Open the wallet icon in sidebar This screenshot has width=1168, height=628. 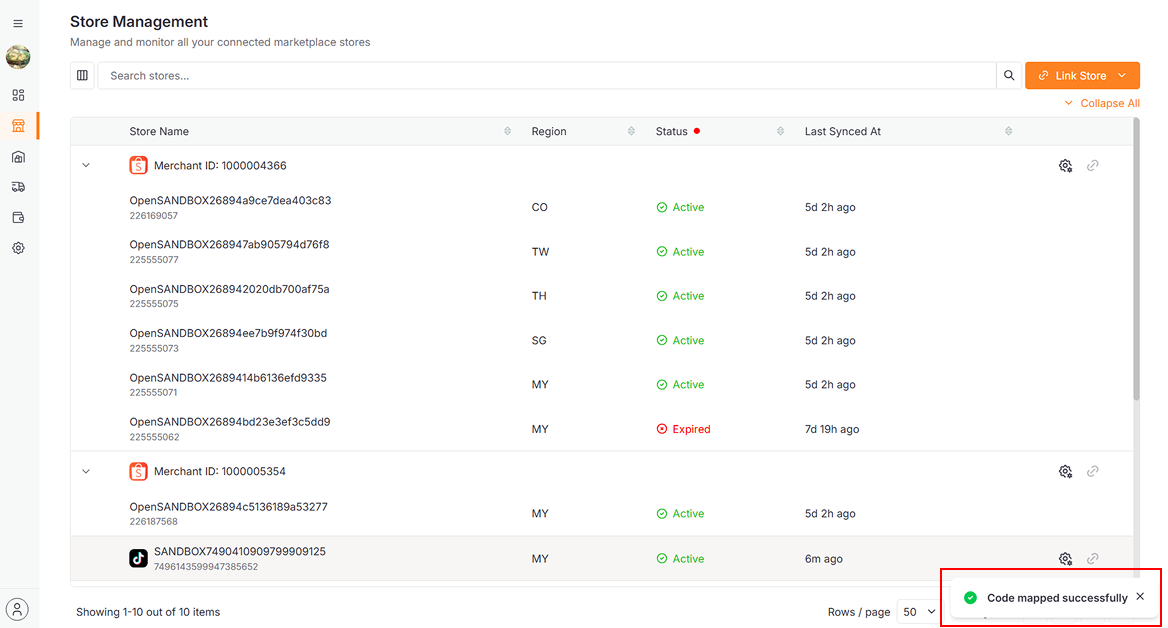click(x=18, y=218)
